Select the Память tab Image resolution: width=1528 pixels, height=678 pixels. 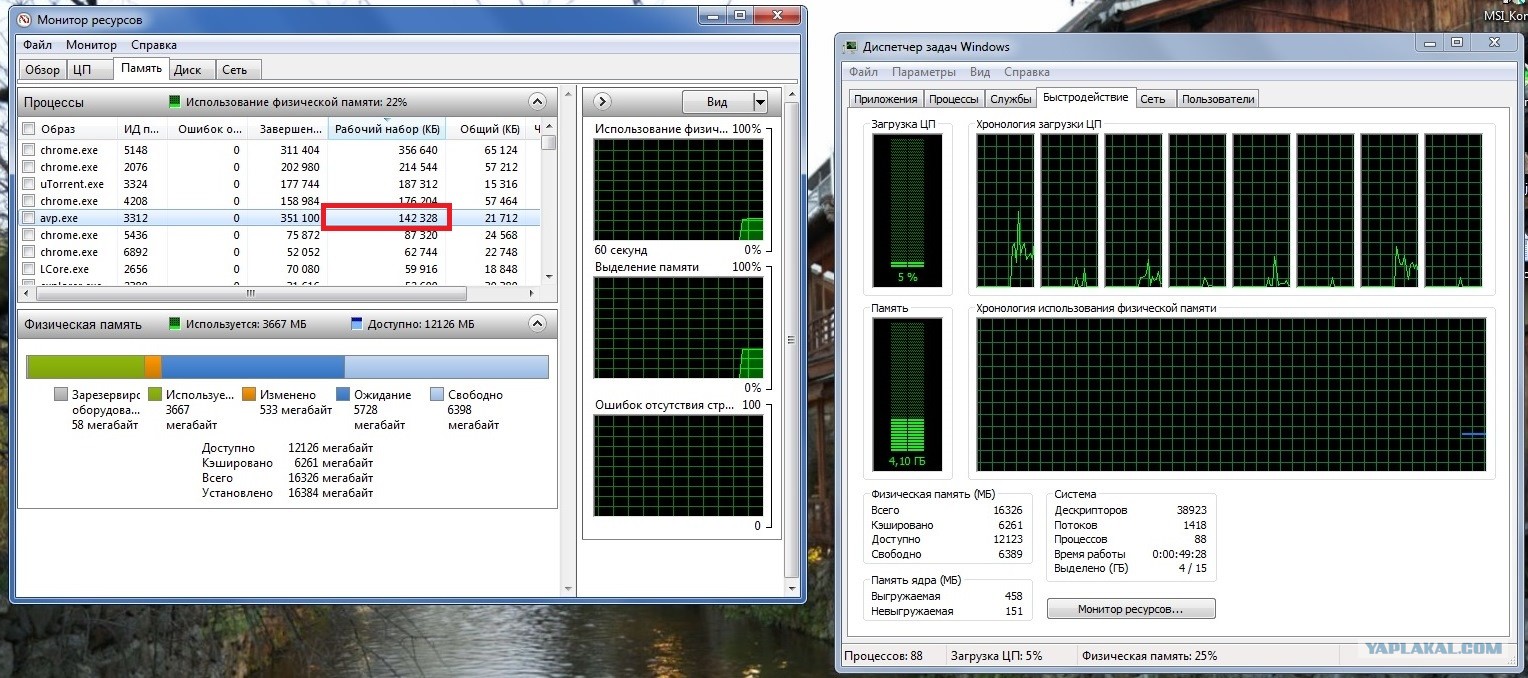(x=141, y=68)
